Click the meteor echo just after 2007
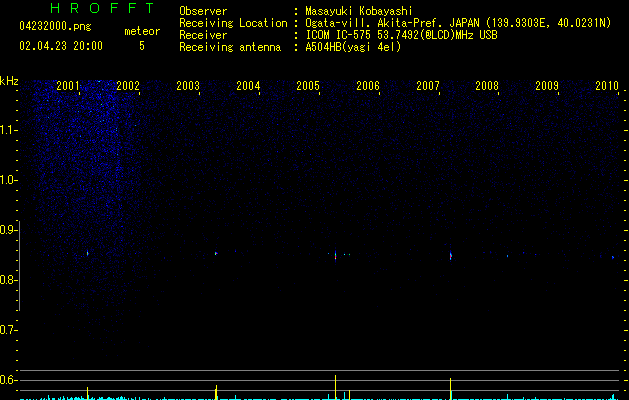Viewport: 629px width, 400px height. [450, 254]
